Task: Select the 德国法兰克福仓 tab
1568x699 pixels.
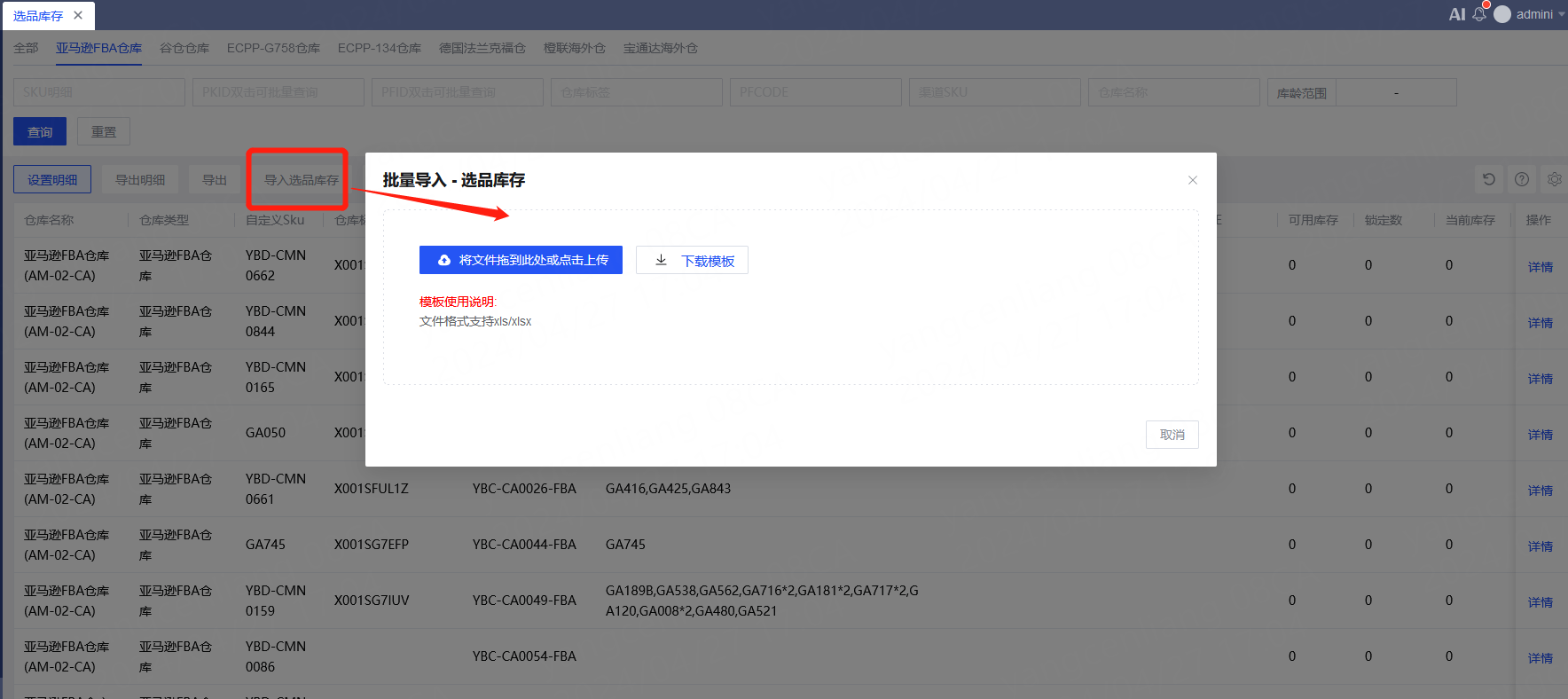Action: [x=482, y=48]
